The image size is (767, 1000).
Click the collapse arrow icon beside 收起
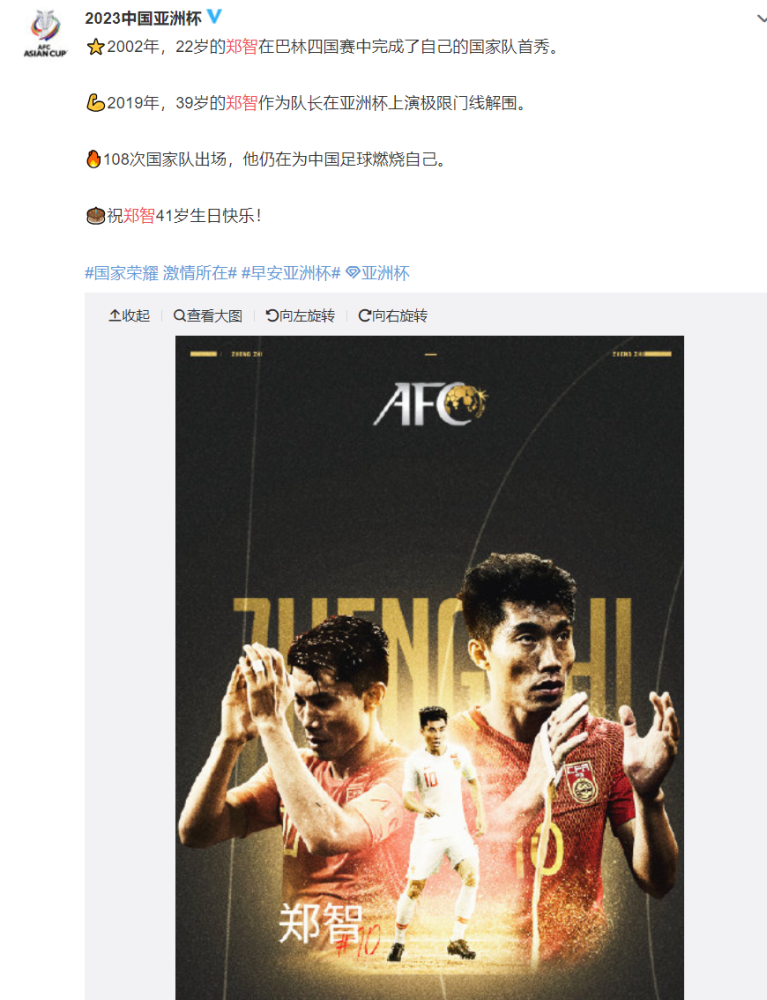click(115, 316)
